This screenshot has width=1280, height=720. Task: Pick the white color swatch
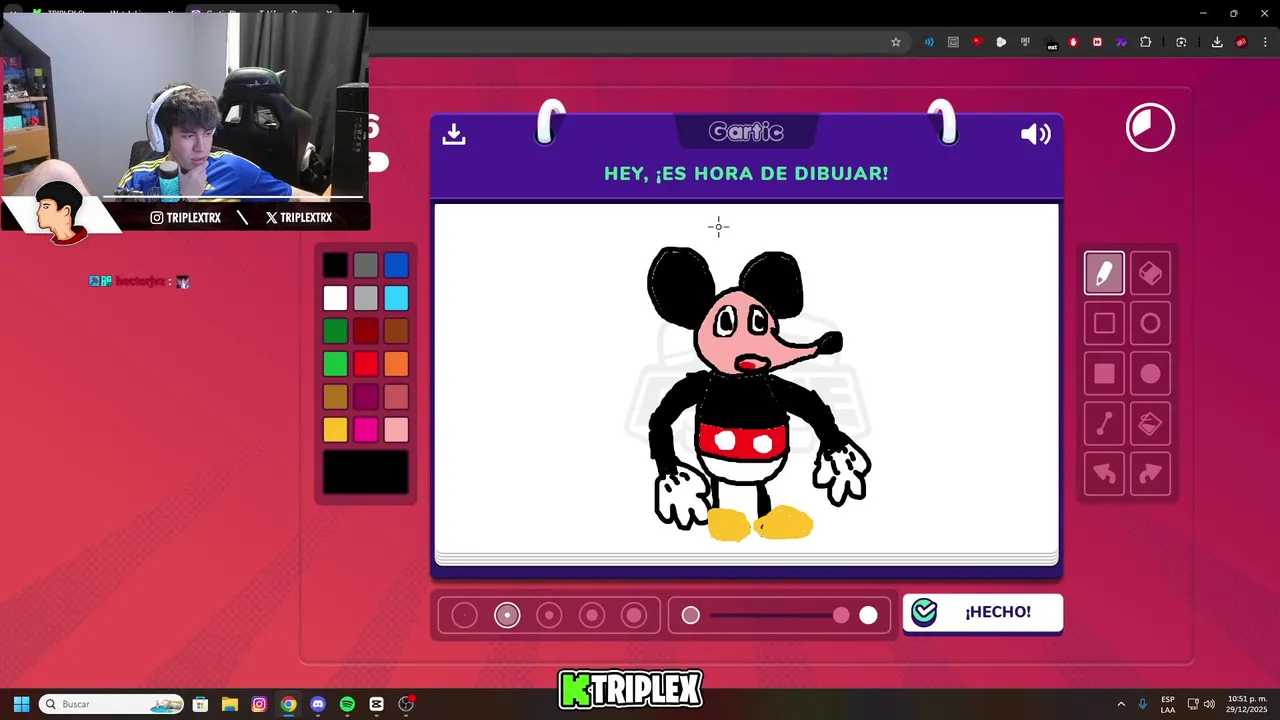click(335, 298)
